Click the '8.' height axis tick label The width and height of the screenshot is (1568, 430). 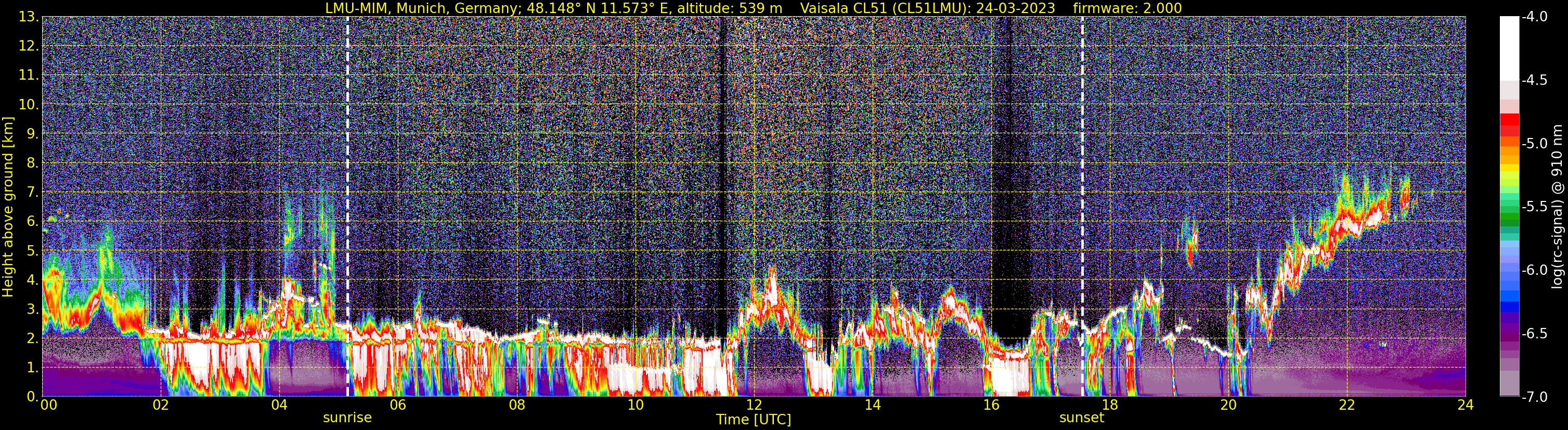pyautogui.click(x=33, y=163)
